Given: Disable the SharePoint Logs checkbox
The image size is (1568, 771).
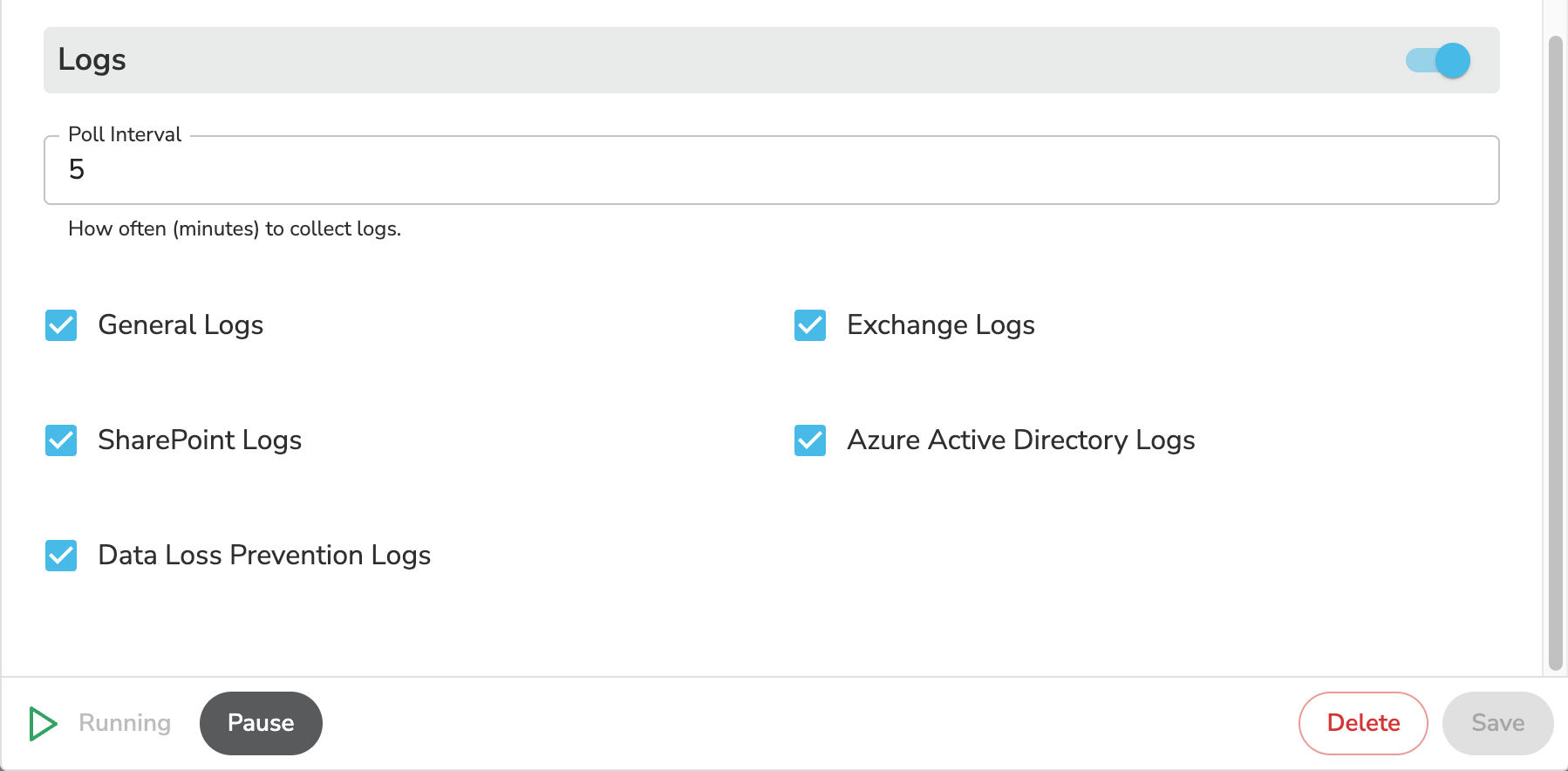Looking at the screenshot, I should [x=61, y=440].
